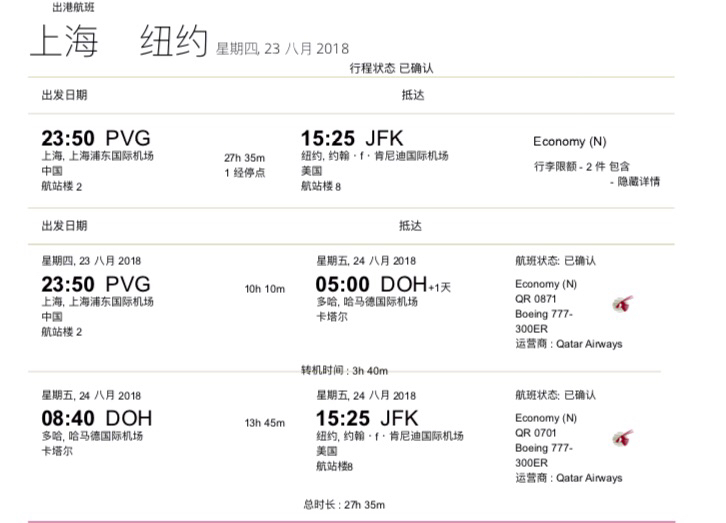This screenshot has height=523, width=726.
Task: Click the 27h 35m duration in summary row
Action: (x=244, y=158)
